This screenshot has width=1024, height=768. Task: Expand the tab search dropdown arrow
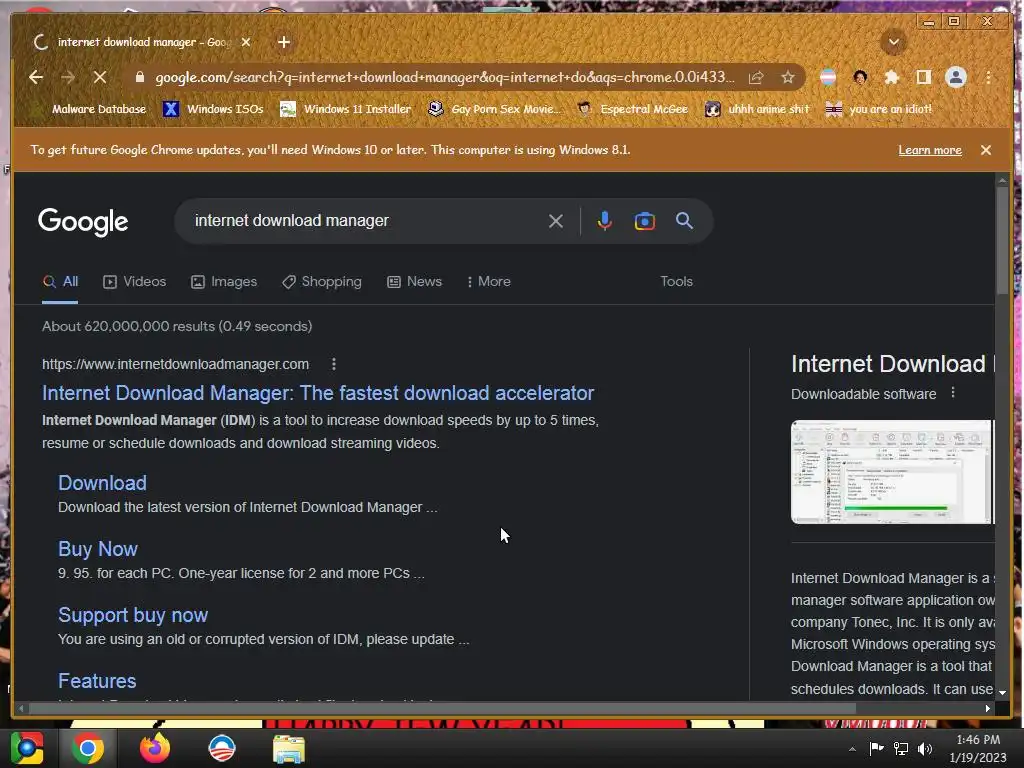tap(893, 42)
